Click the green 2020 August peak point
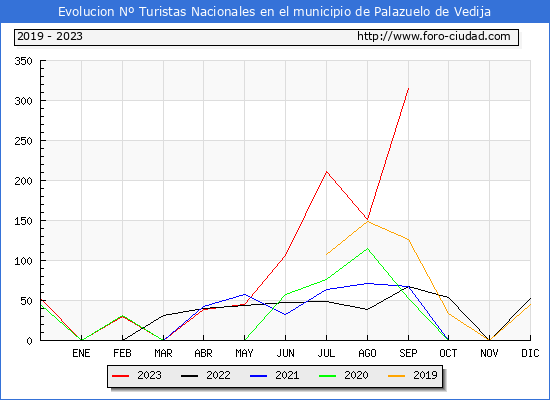Viewport: 550px width, 400px height. 367,249
